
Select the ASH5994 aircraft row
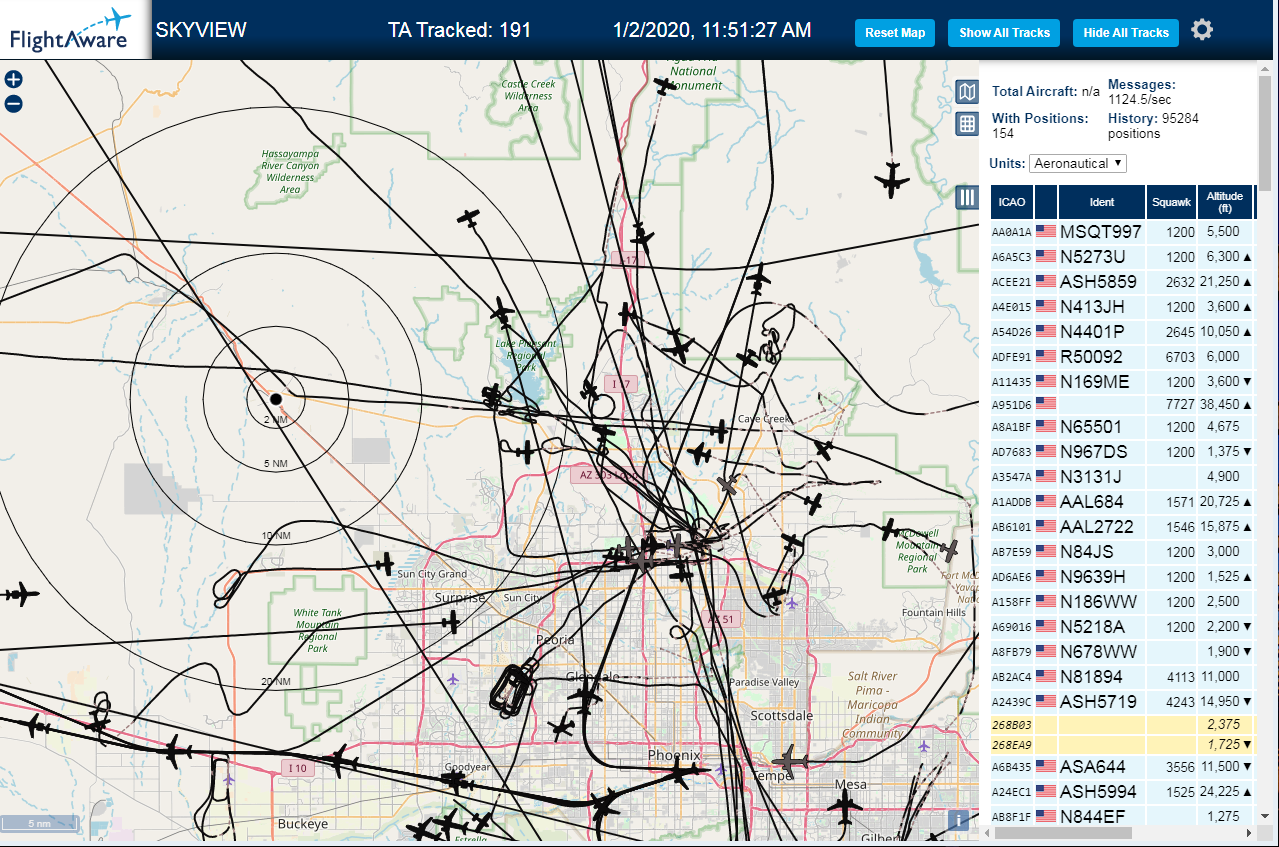click(x=1122, y=792)
